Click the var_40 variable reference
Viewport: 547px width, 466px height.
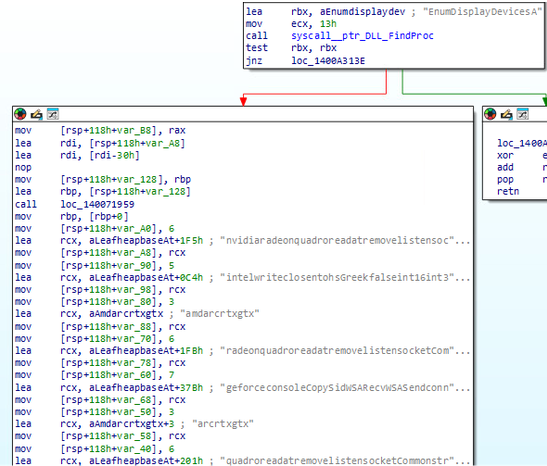pos(137,449)
